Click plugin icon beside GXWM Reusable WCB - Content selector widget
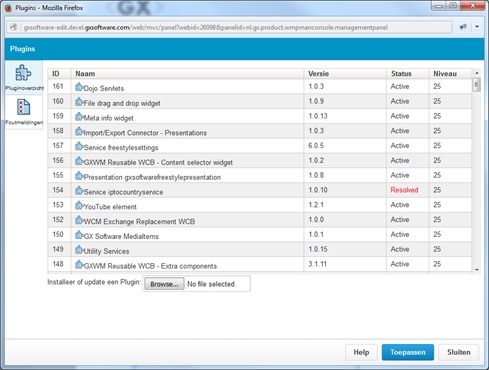Viewport: 489px width, 370px height. pyautogui.click(x=79, y=161)
